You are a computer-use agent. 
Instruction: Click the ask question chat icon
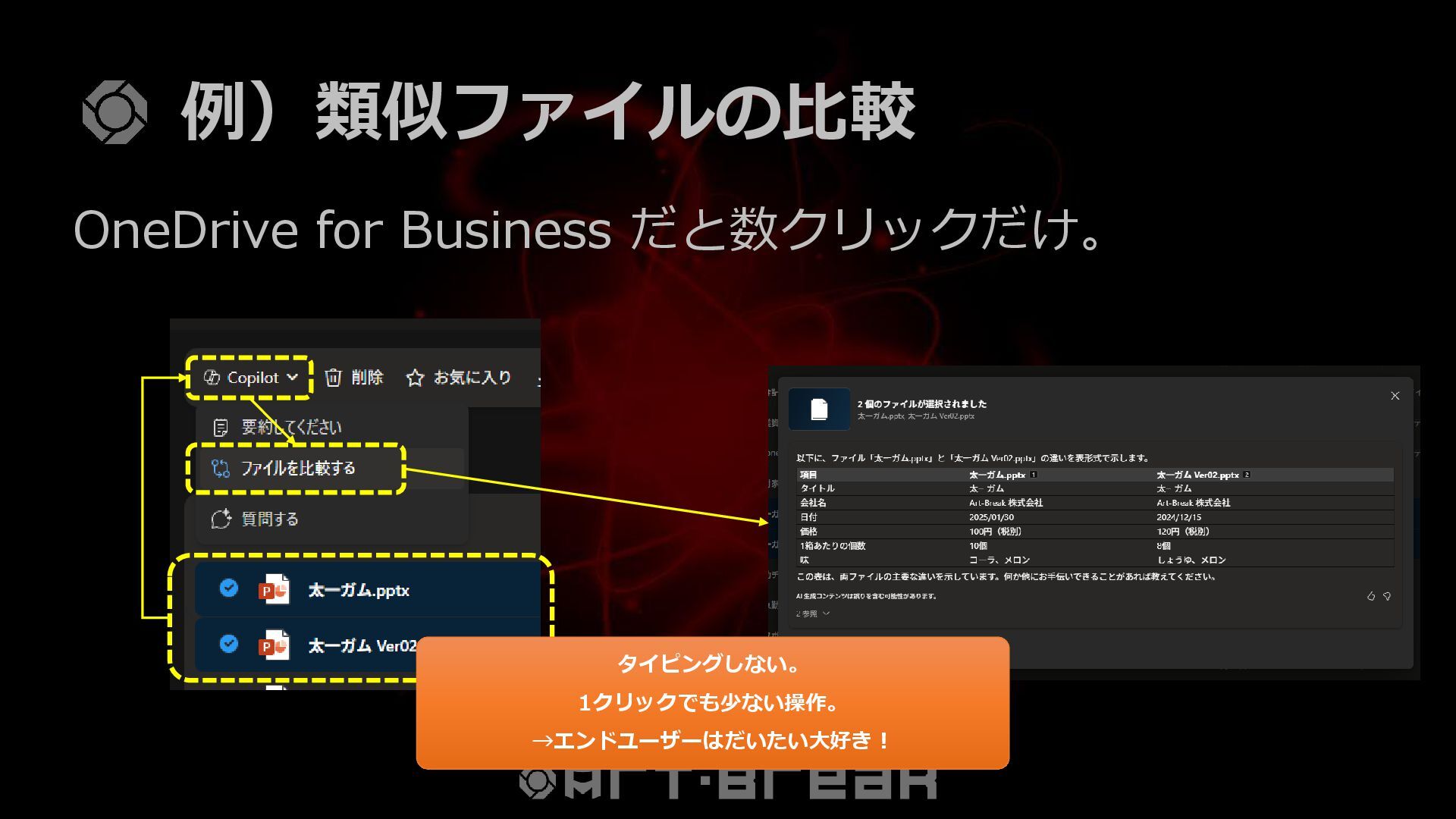point(221,519)
